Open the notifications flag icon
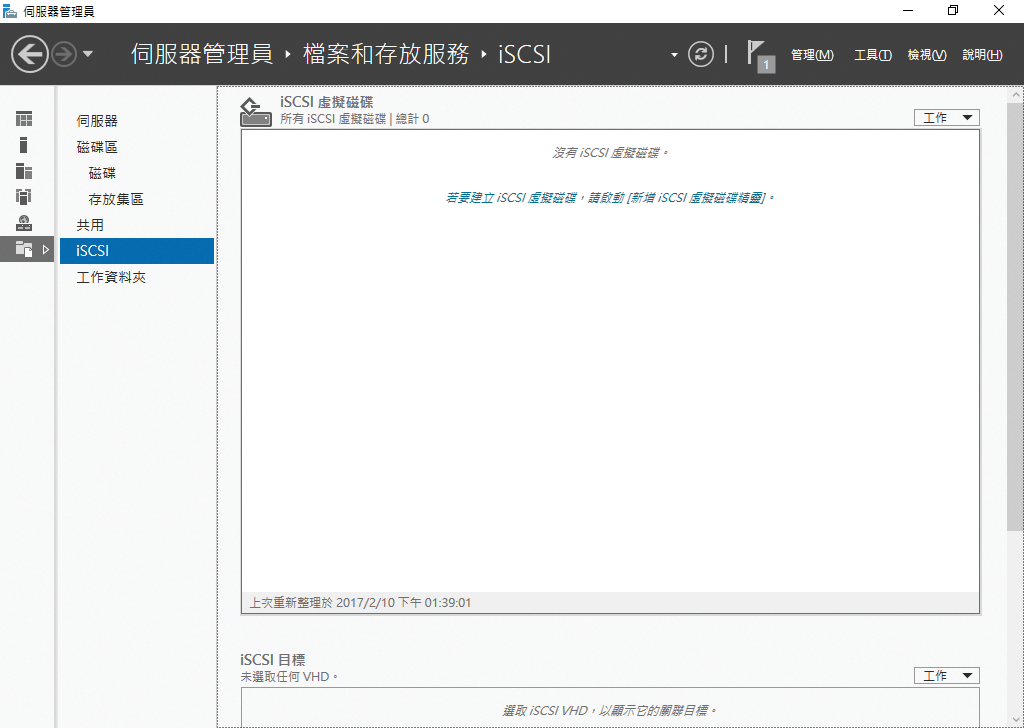This screenshot has width=1024, height=728. tap(760, 56)
